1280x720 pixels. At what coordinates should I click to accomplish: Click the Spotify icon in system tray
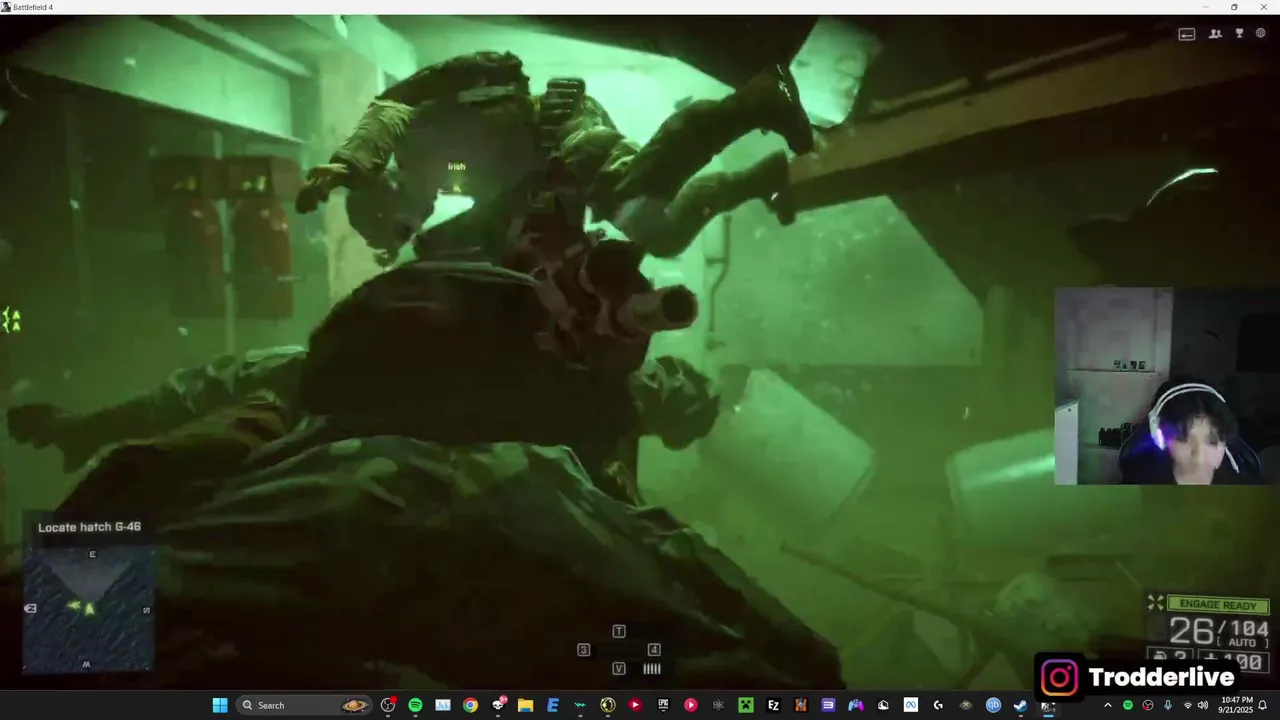pyautogui.click(x=1128, y=705)
